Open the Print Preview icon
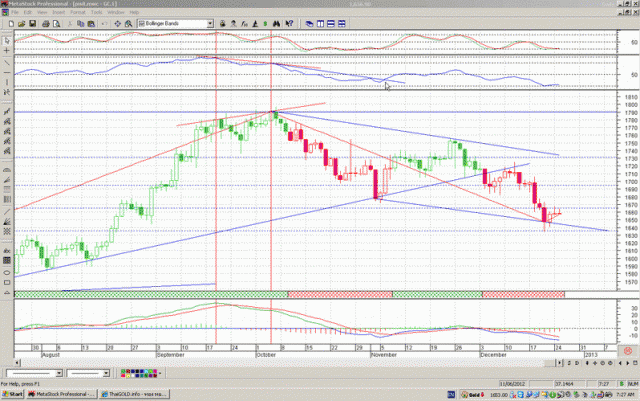 56,24
